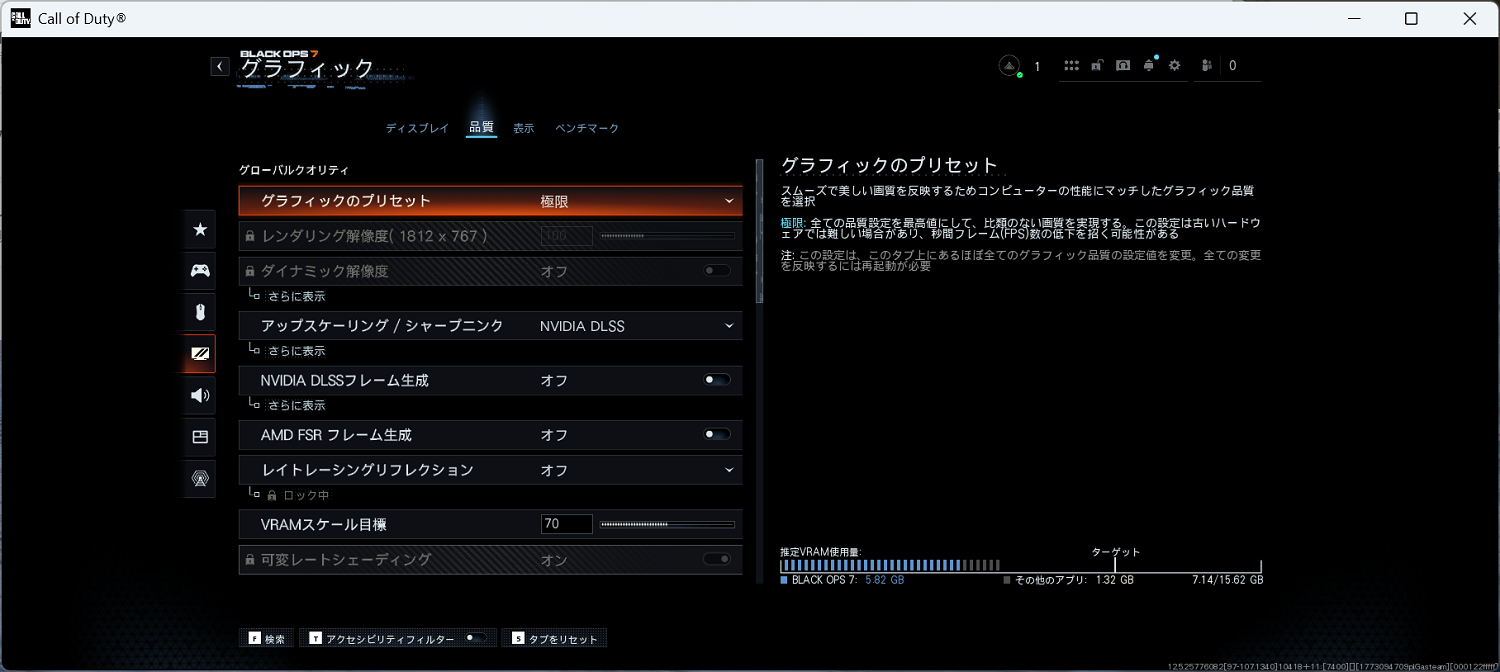This screenshot has width=1500, height=672.
Task: Open the friends social icon
Action: point(1207,66)
